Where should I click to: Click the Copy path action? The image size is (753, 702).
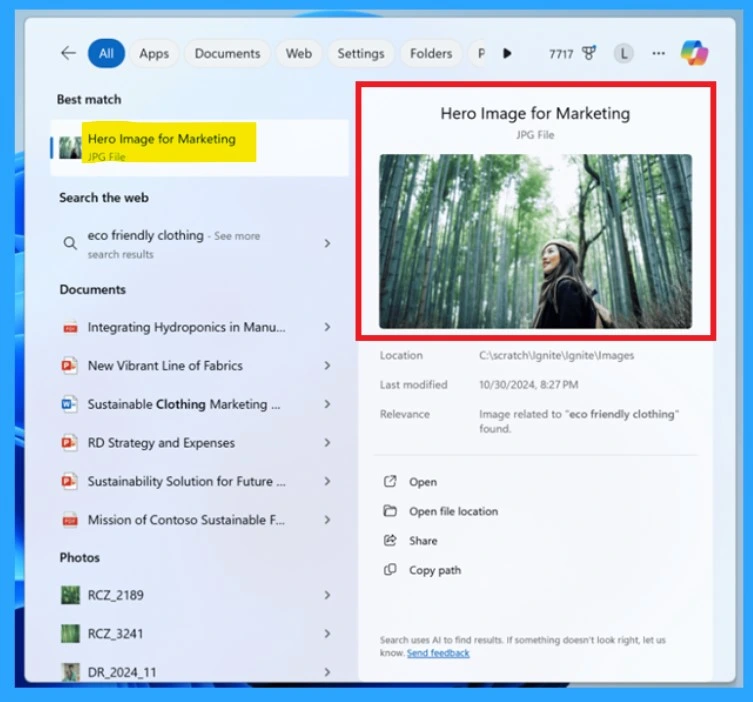pos(435,570)
